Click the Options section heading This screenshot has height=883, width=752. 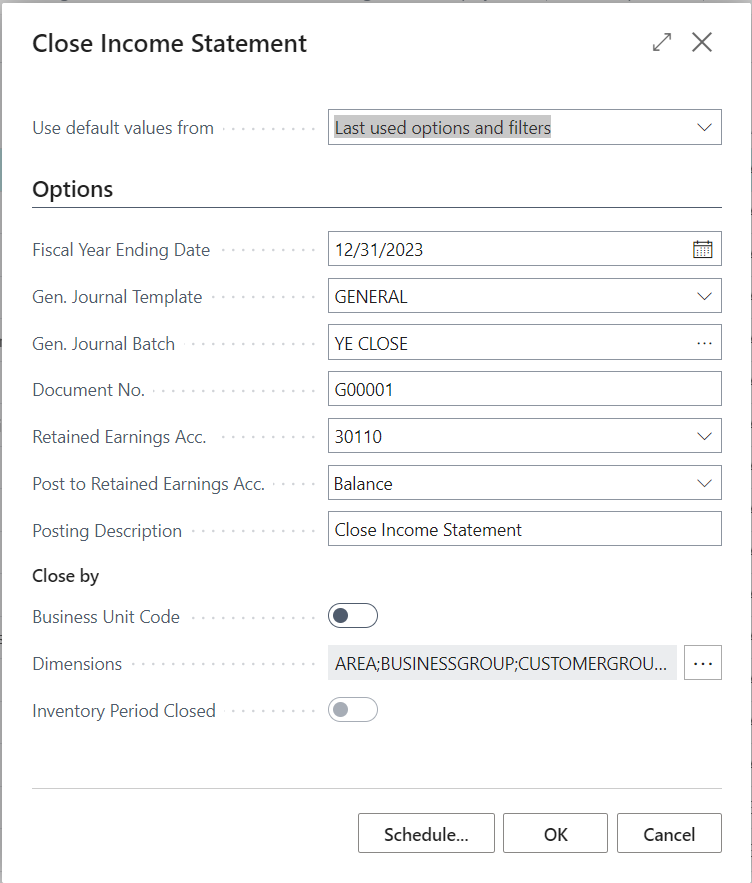[x=72, y=188]
